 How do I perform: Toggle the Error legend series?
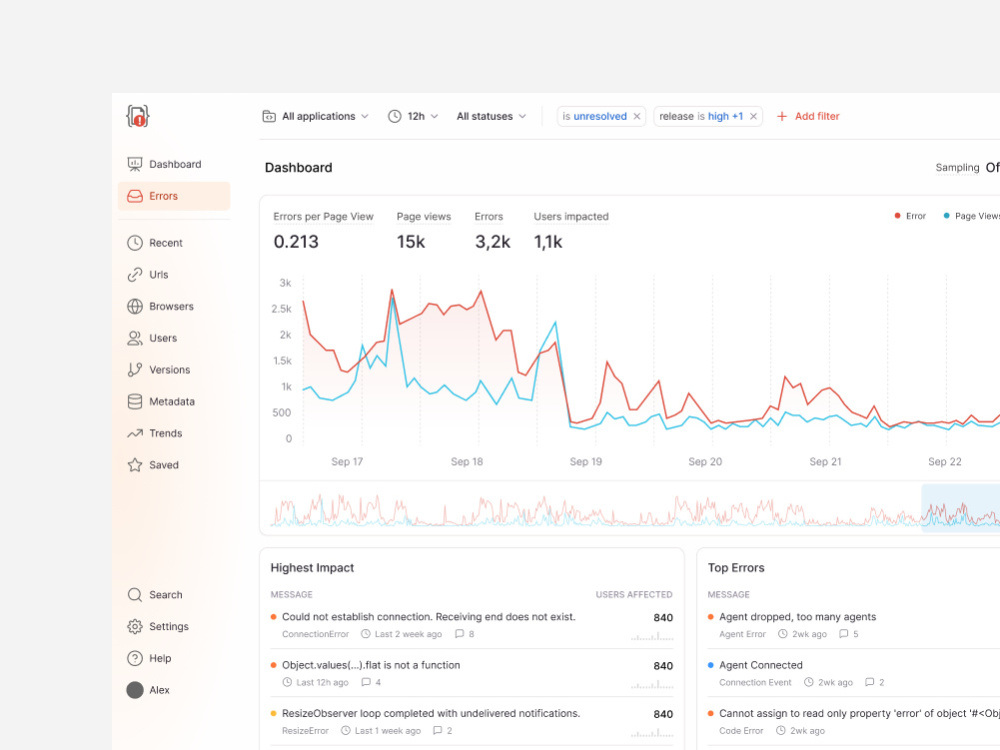tap(909, 216)
